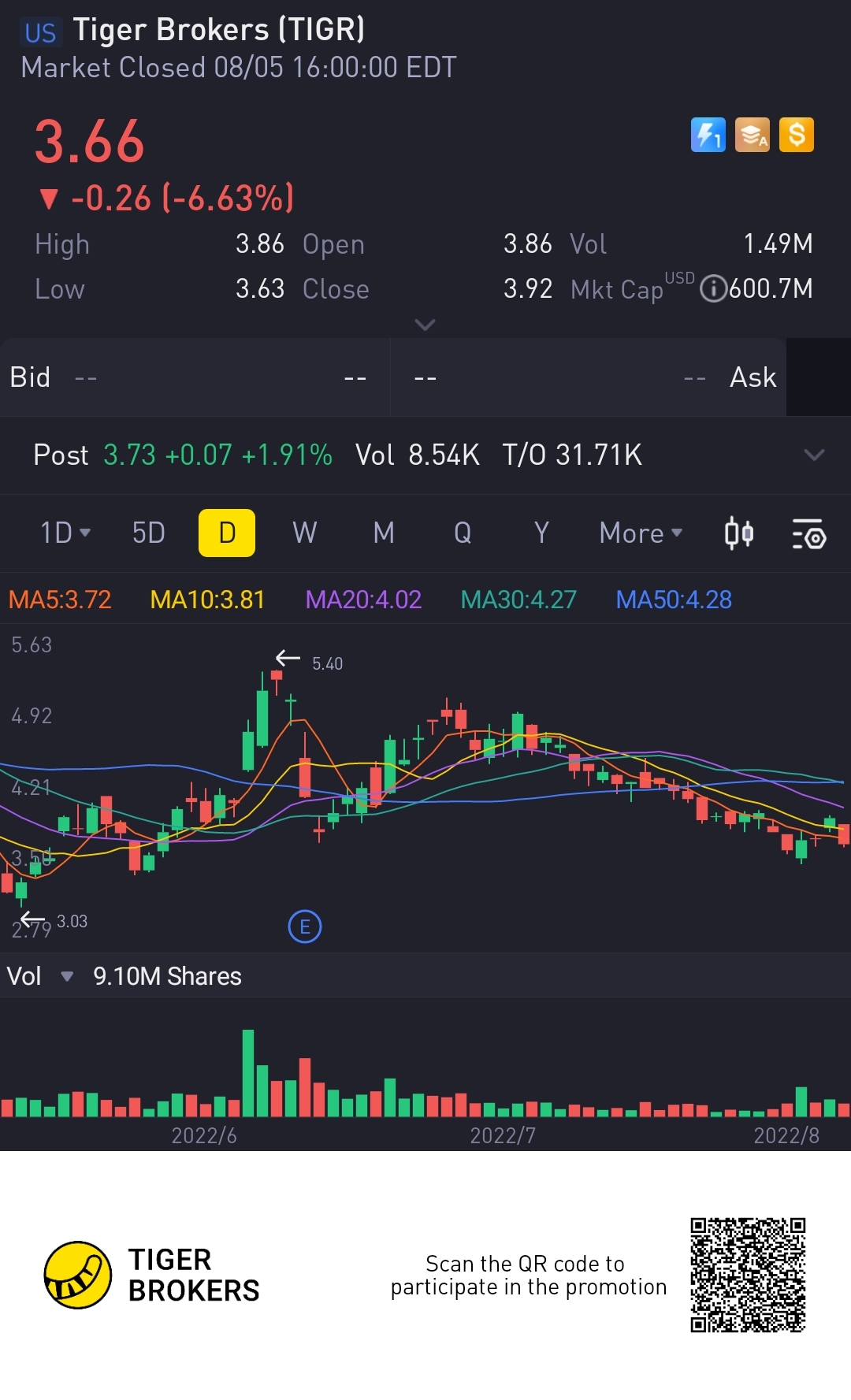Tap the yellow dollar sign icon
This screenshot has height=1400, width=851.
[x=796, y=135]
